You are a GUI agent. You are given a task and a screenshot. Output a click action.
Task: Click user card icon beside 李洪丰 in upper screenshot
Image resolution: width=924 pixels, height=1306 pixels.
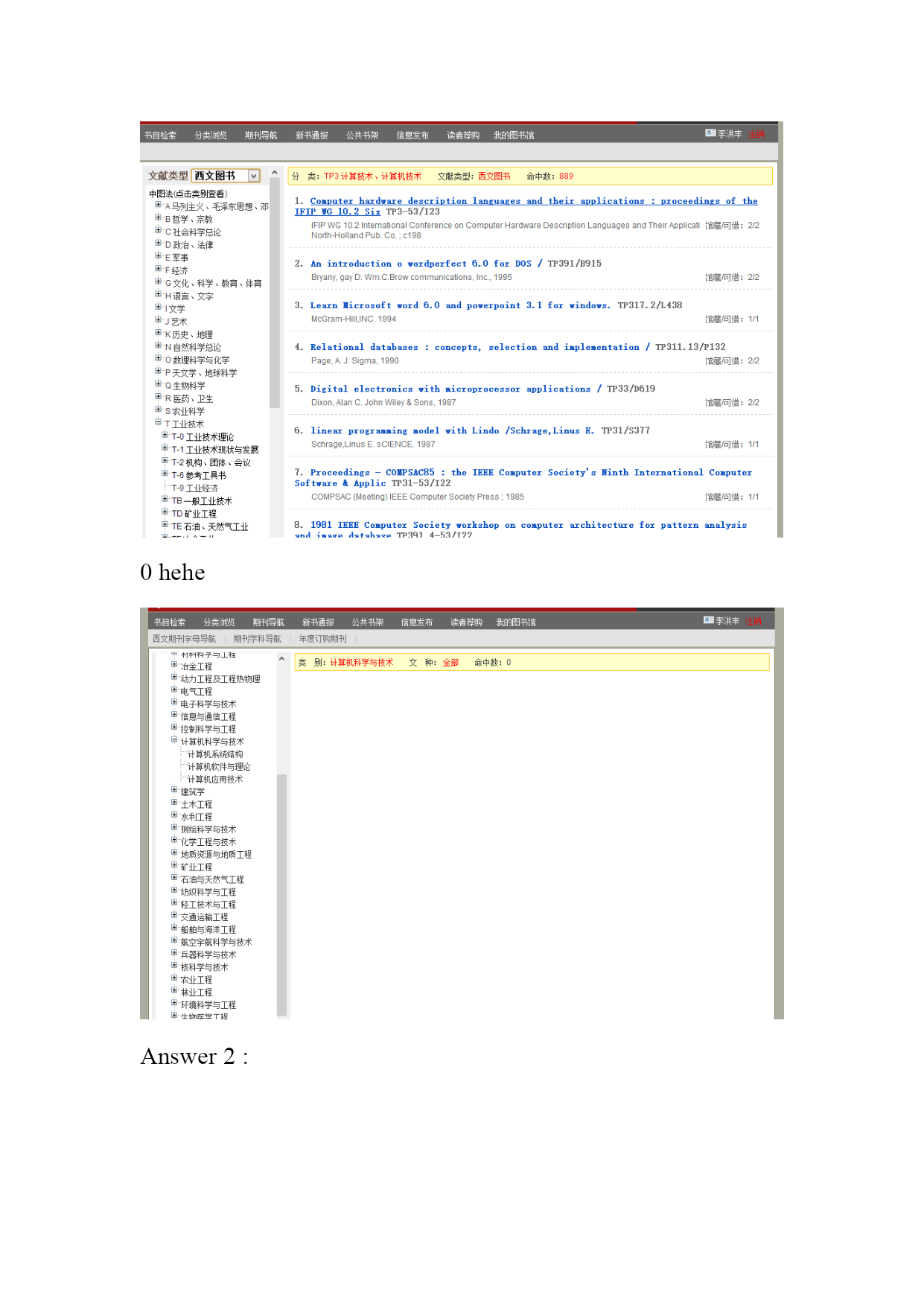pyautogui.click(x=710, y=133)
